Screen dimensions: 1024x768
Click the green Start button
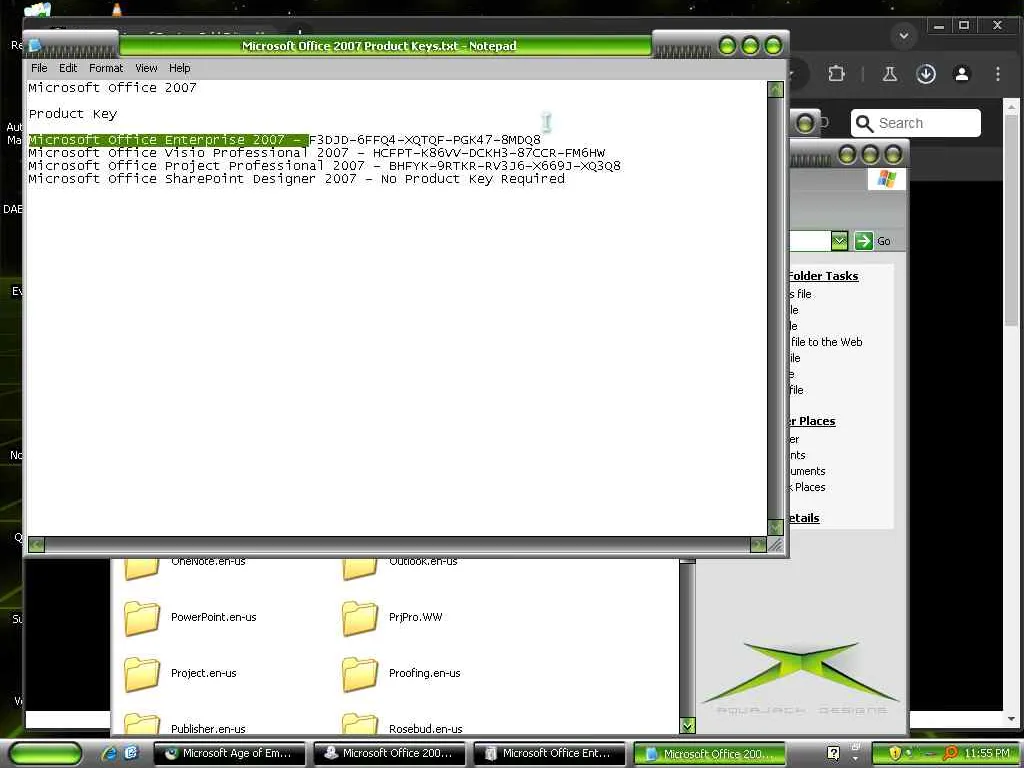point(46,753)
